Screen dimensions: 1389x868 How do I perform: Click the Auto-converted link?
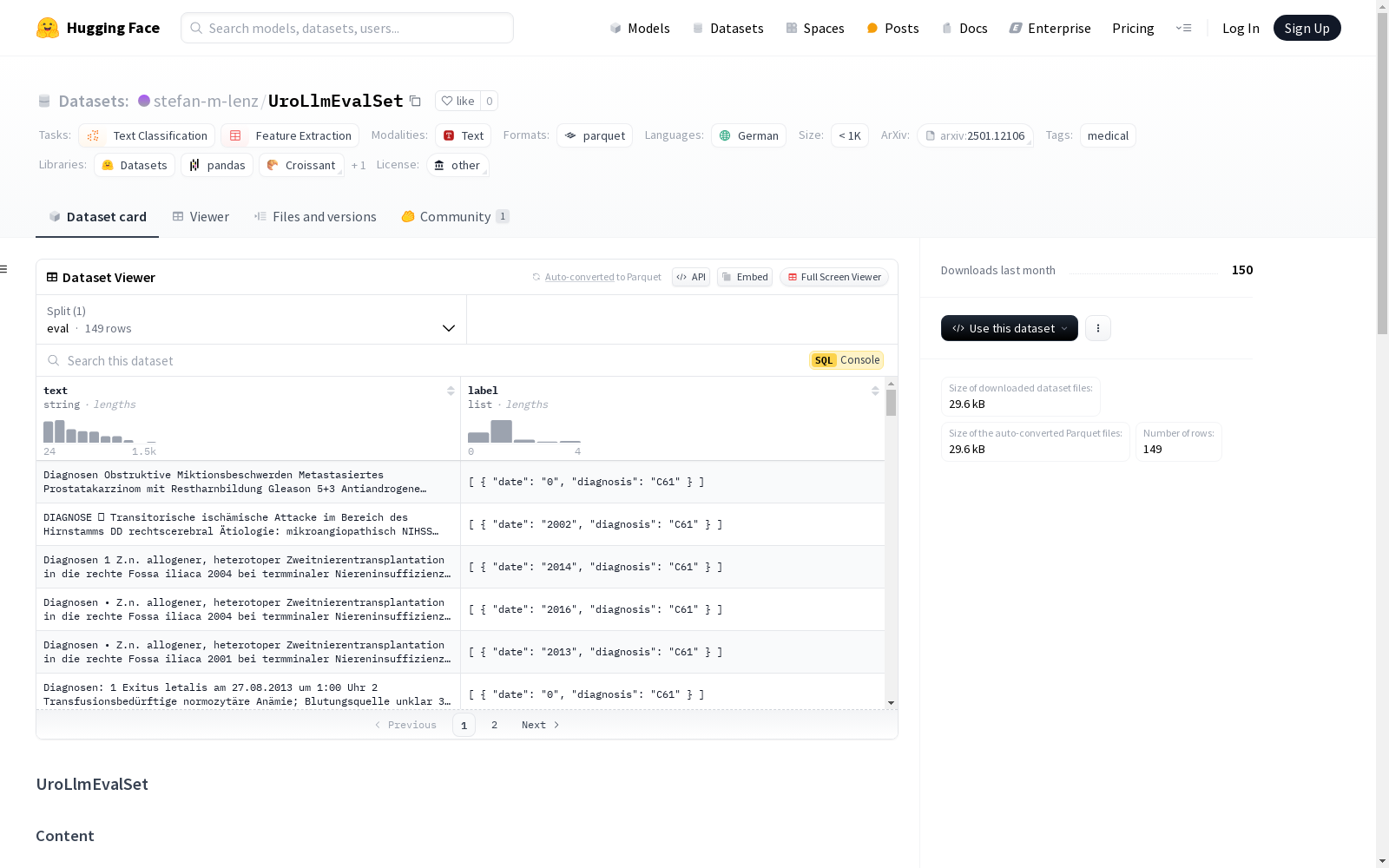pos(579,277)
